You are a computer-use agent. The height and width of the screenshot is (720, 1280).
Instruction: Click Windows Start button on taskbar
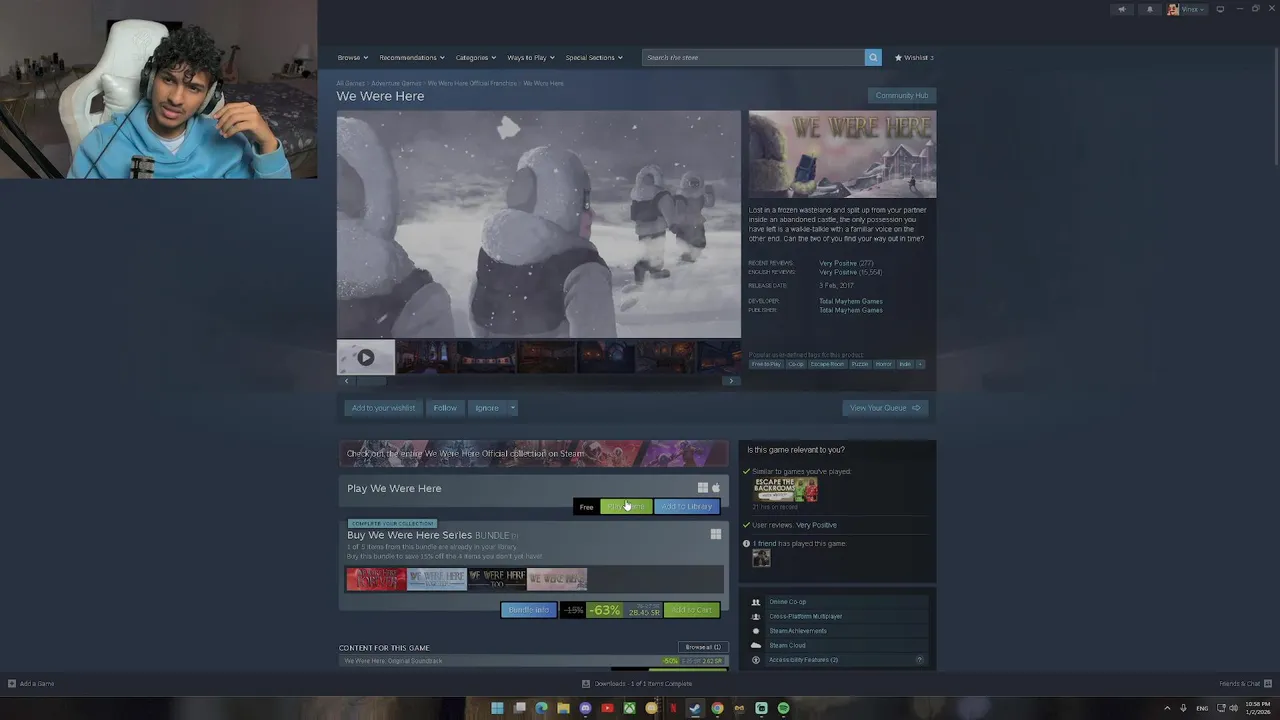tap(497, 708)
